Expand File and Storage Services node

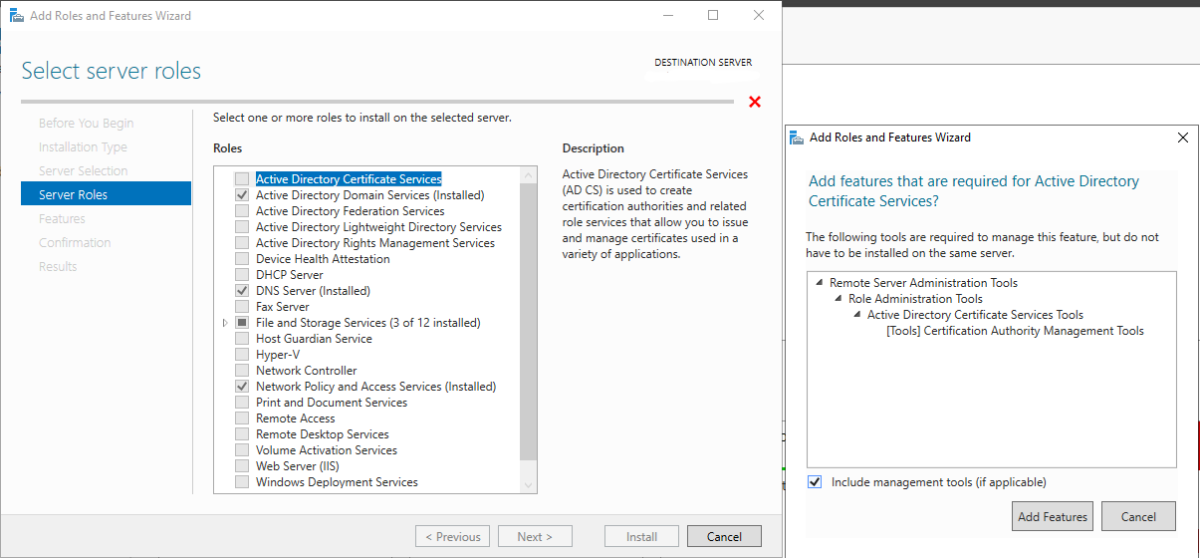tap(225, 323)
